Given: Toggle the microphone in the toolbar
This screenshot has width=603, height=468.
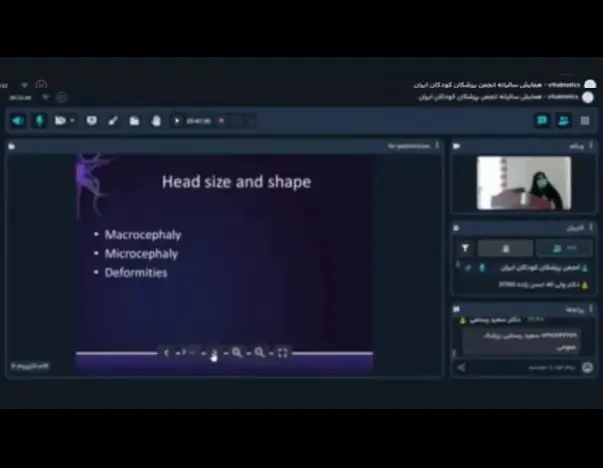Looking at the screenshot, I should [x=40, y=120].
